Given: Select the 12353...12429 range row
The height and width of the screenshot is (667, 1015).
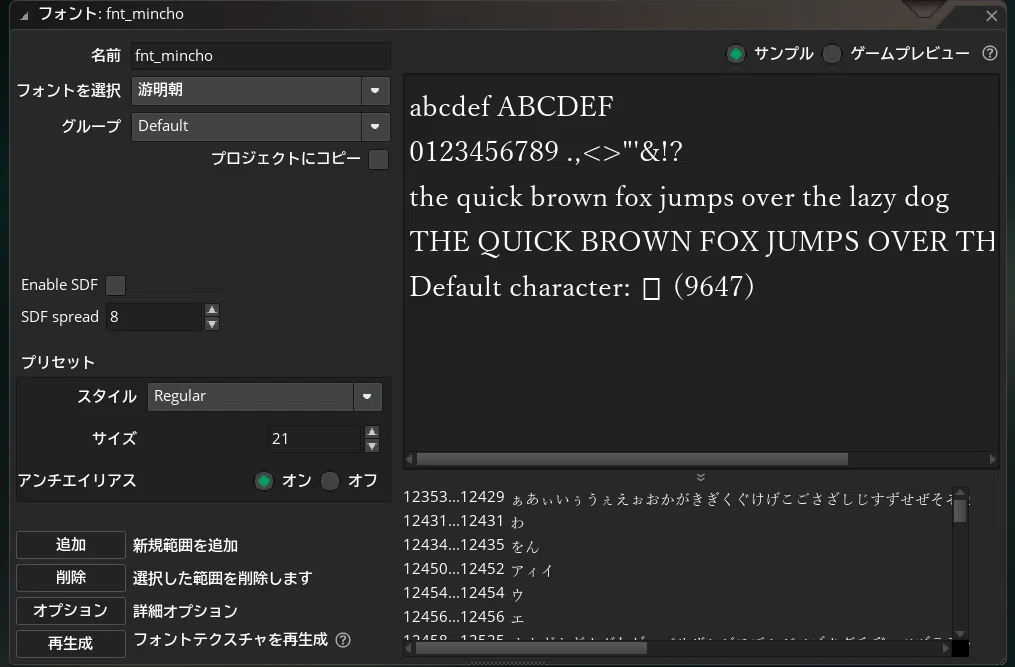Looking at the screenshot, I should [x=677, y=497].
